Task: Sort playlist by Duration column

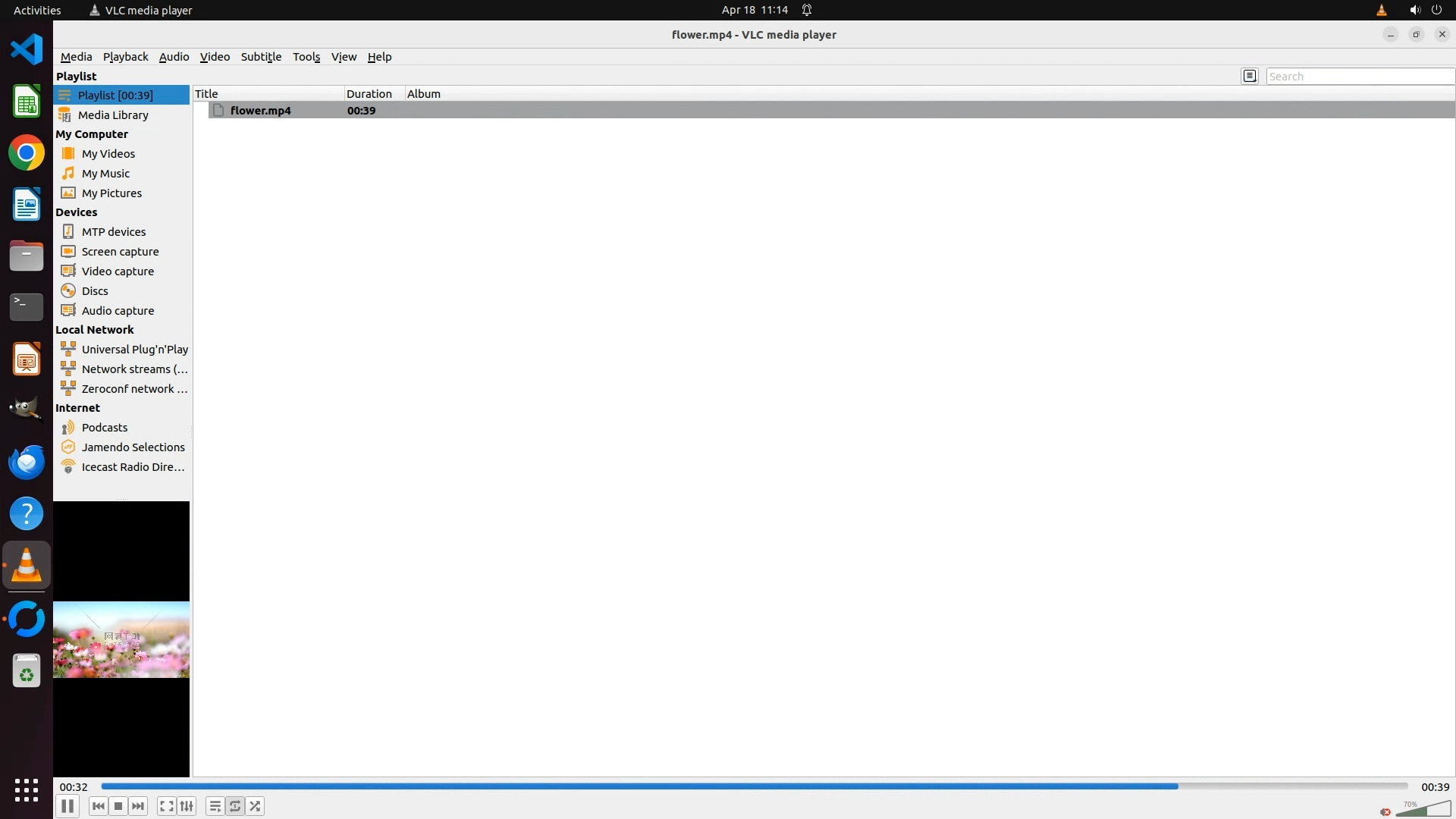Action: 369,94
